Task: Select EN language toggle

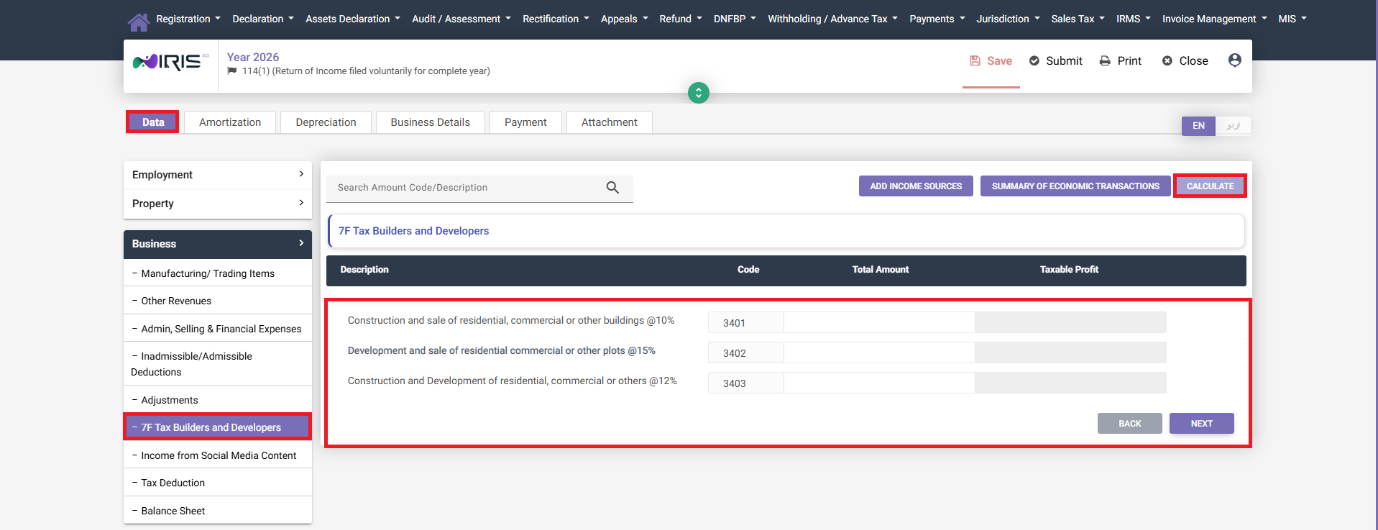Action: coord(1198,126)
